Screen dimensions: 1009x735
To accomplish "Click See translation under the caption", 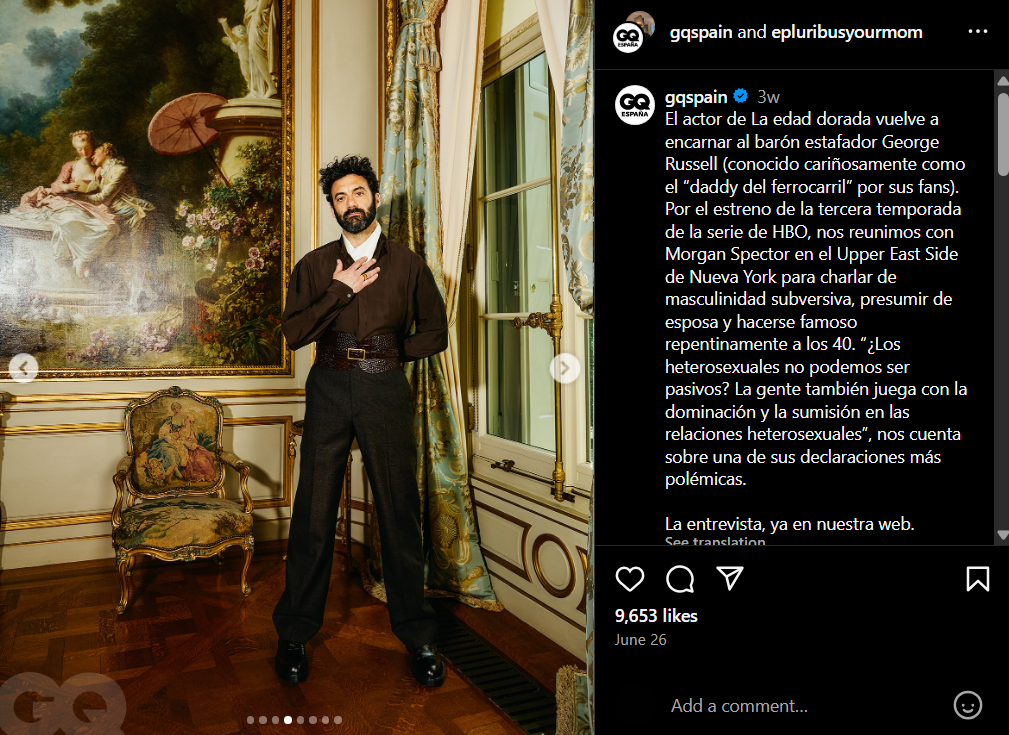I will pos(715,541).
